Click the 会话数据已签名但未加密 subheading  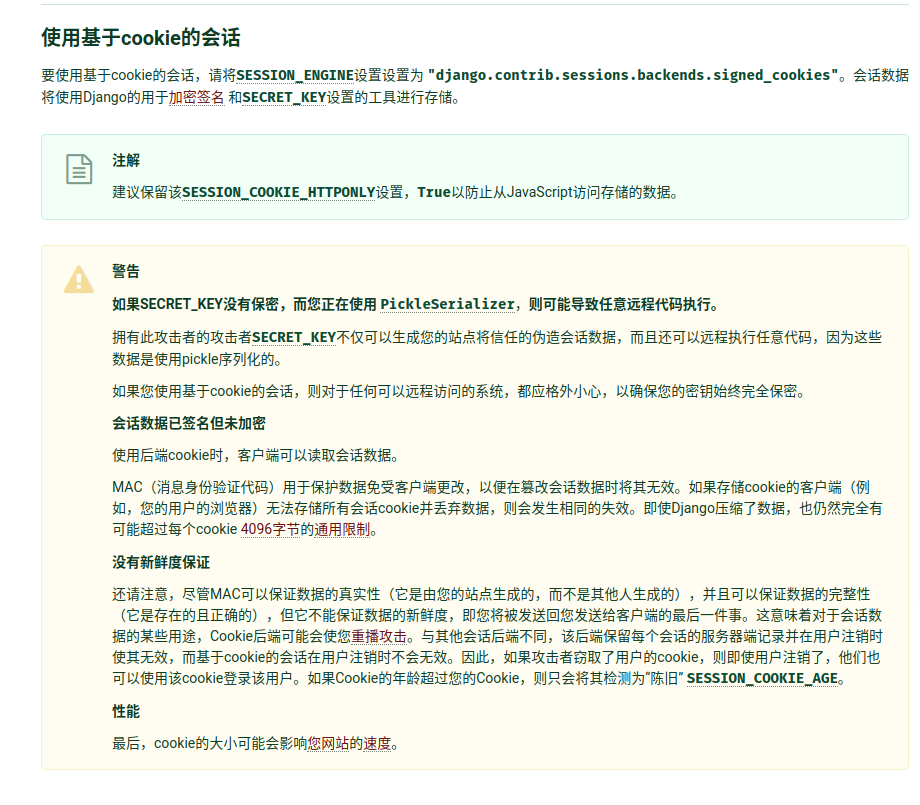click(189, 424)
